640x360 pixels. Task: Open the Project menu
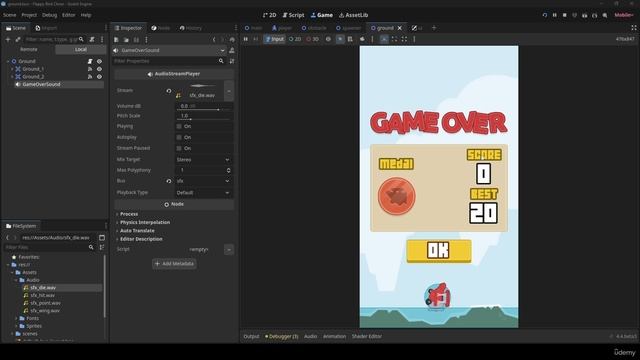click(x=29, y=15)
